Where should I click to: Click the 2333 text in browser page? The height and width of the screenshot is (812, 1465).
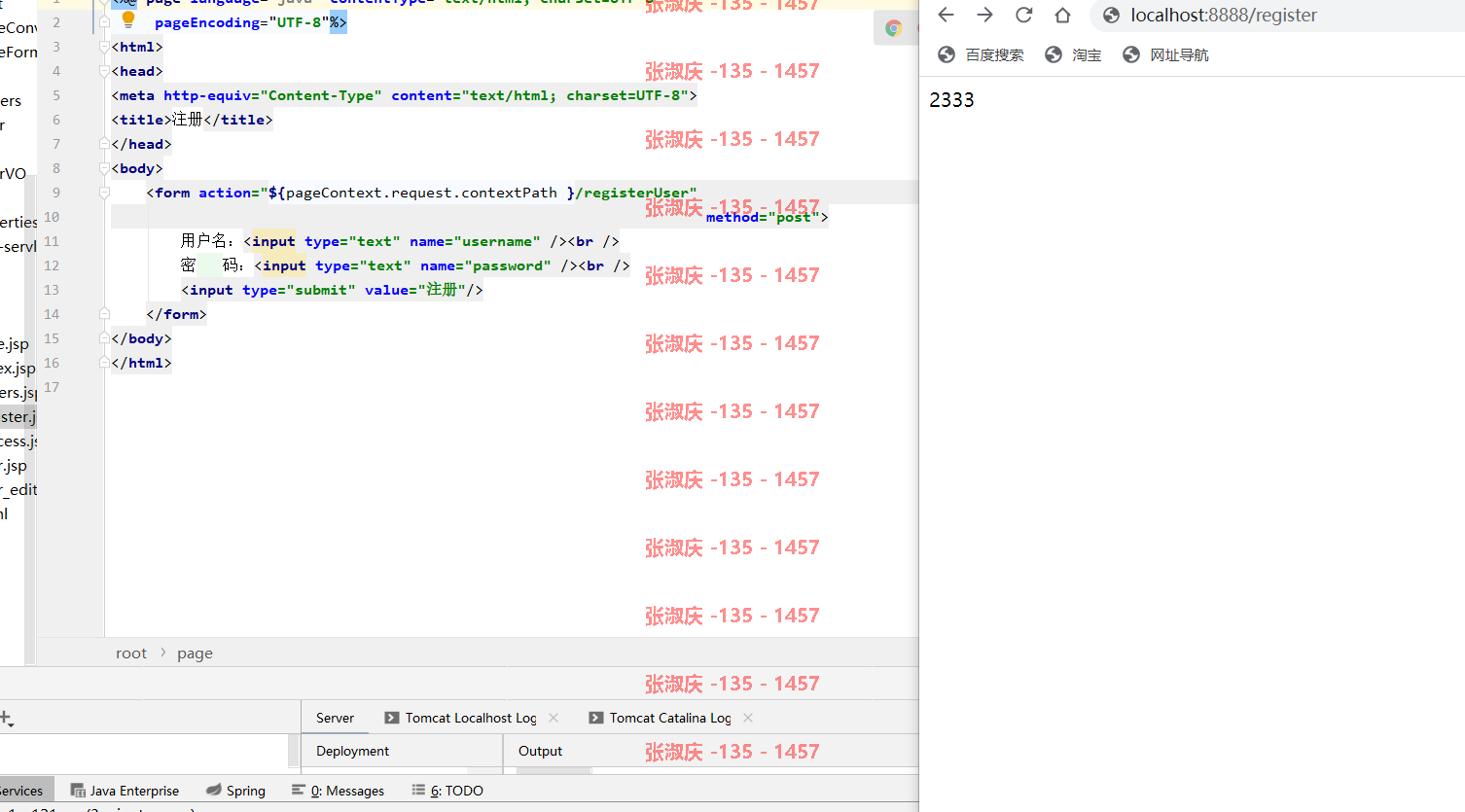(951, 100)
